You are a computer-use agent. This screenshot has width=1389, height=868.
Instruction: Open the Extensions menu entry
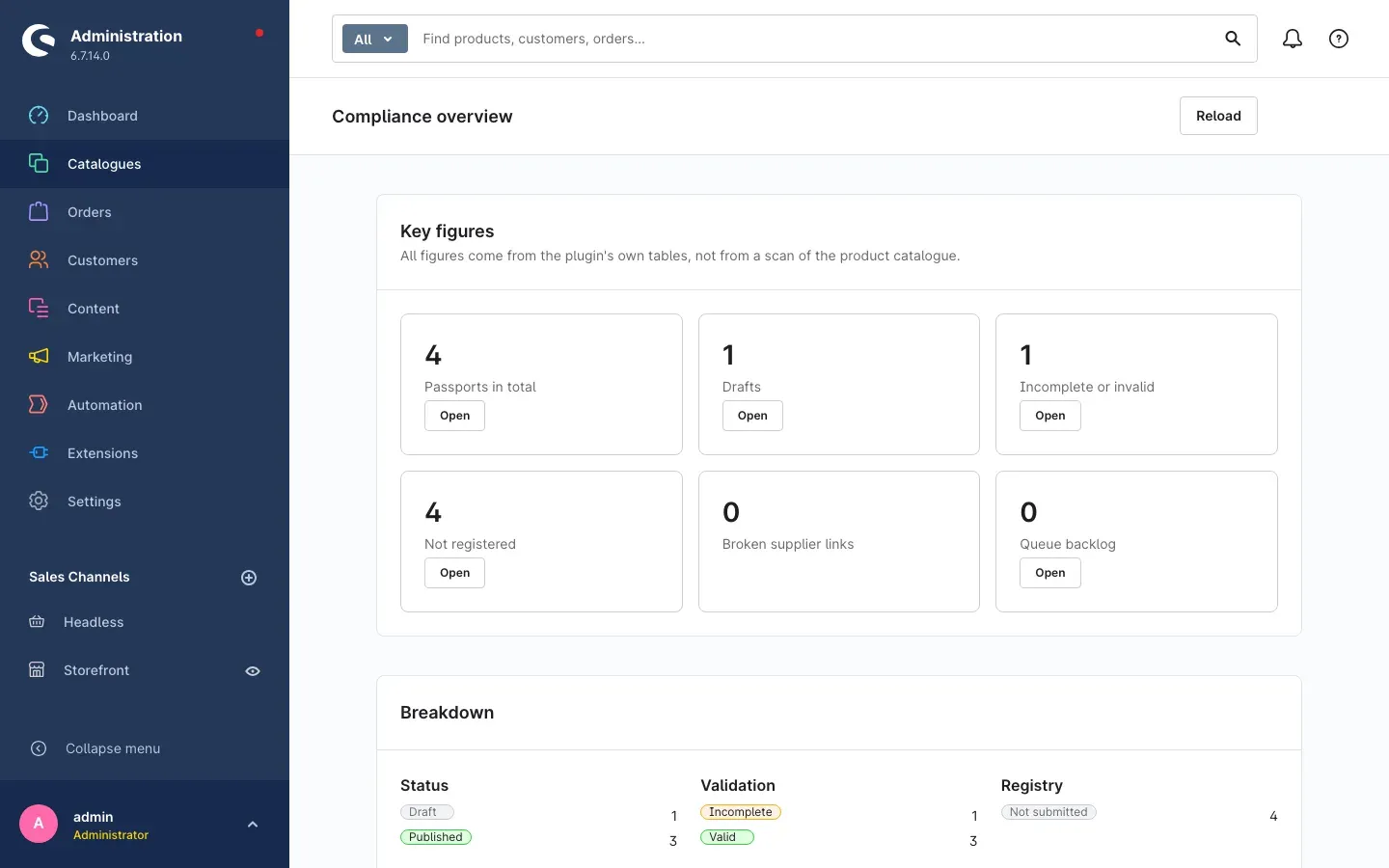point(145,453)
